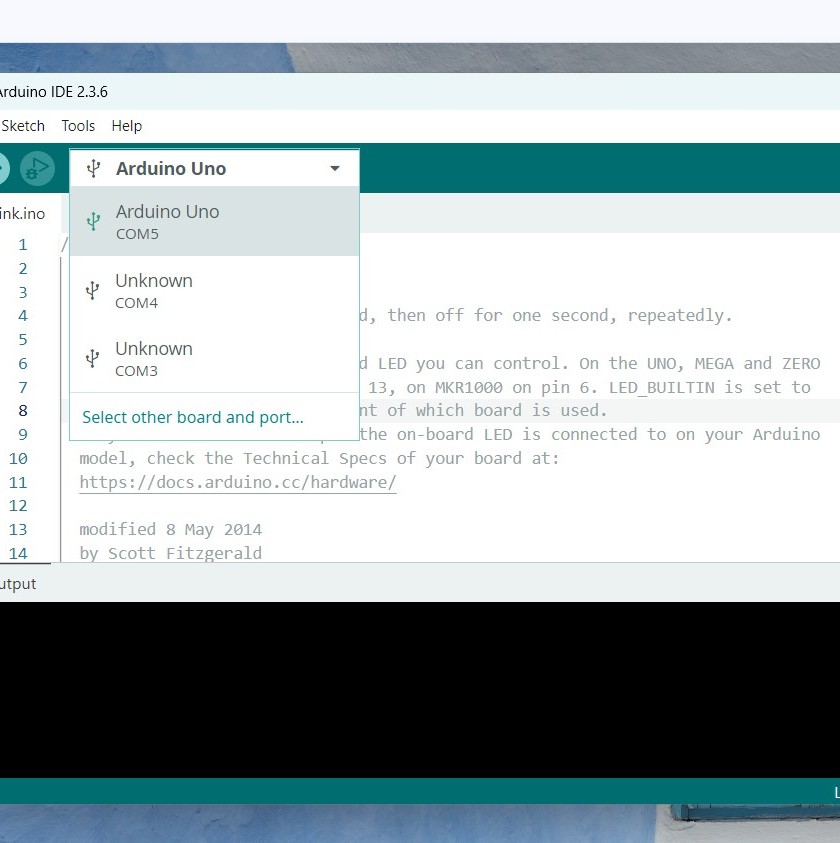Open the Sketch menu
Image resolution: width=840 pixels, height=843 pixels.
(x=22, y=125)
